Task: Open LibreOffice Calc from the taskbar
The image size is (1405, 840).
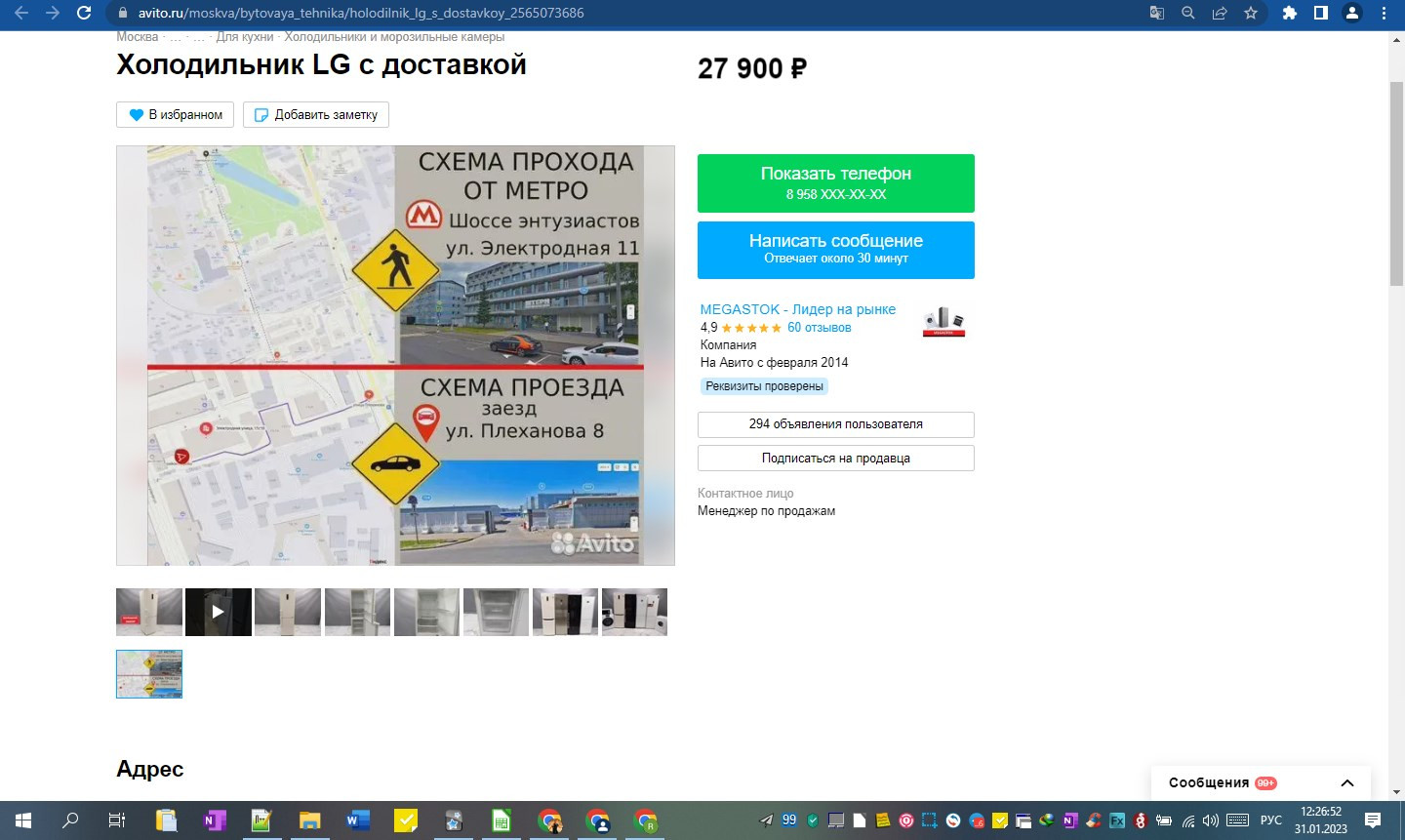Action: [x=501, y=820]
